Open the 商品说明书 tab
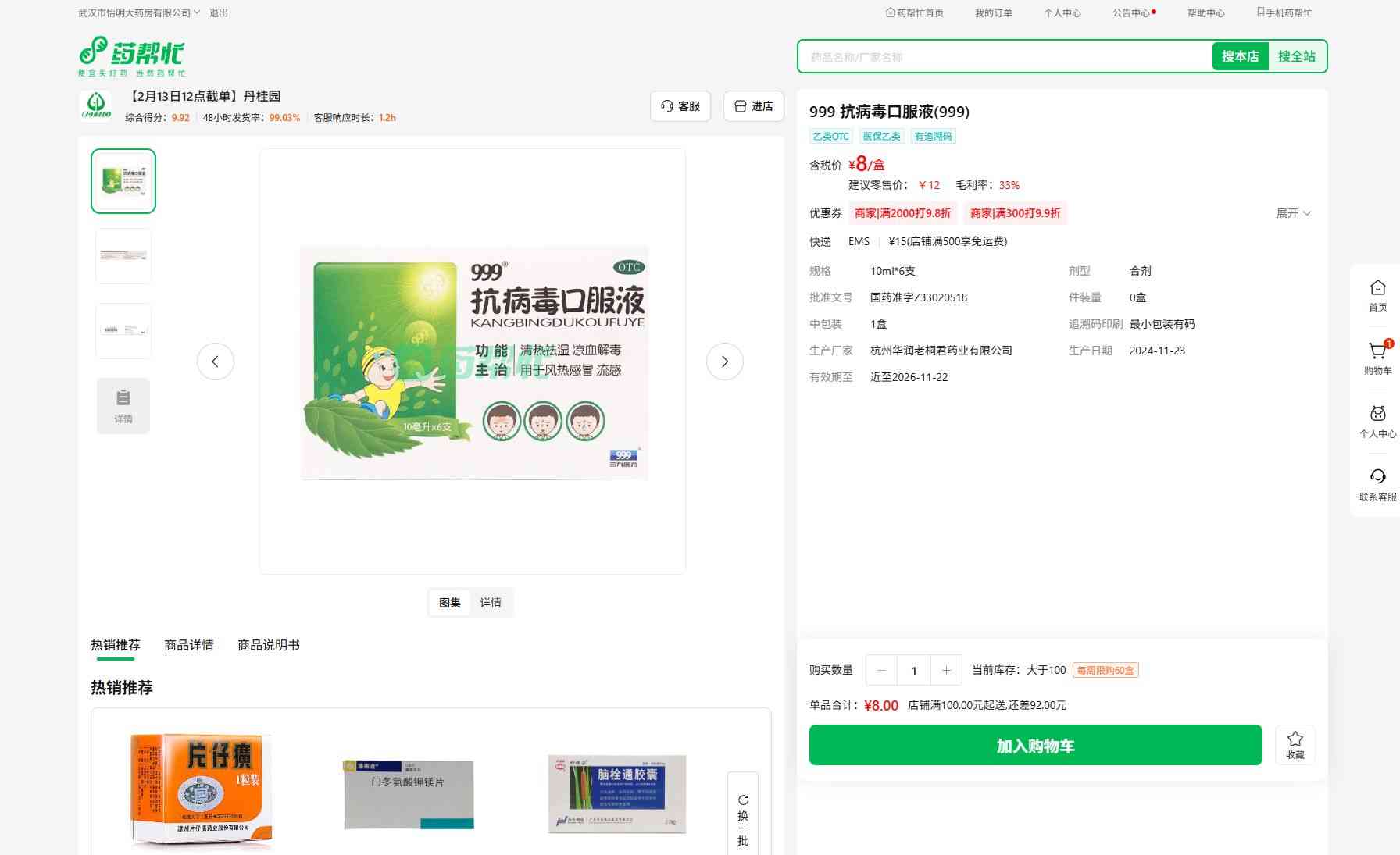Screen dimensions: 1400x855 click(269, 645)
